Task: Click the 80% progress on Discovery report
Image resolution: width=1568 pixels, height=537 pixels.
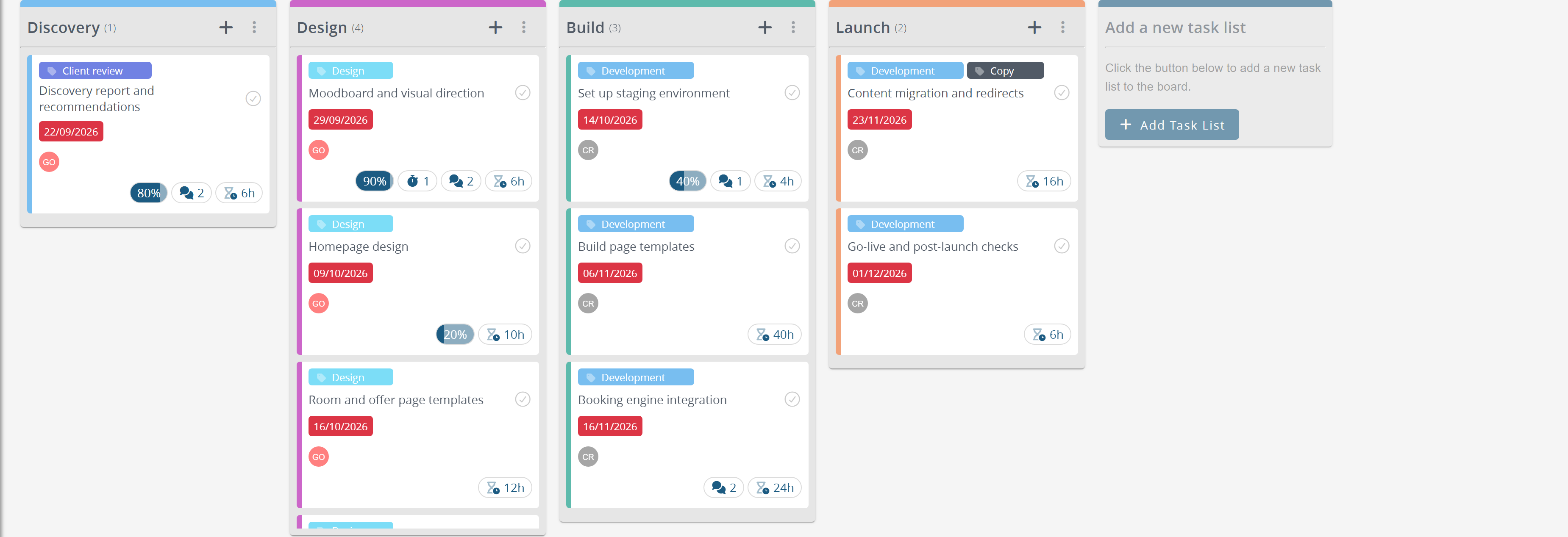Action: 148,193
